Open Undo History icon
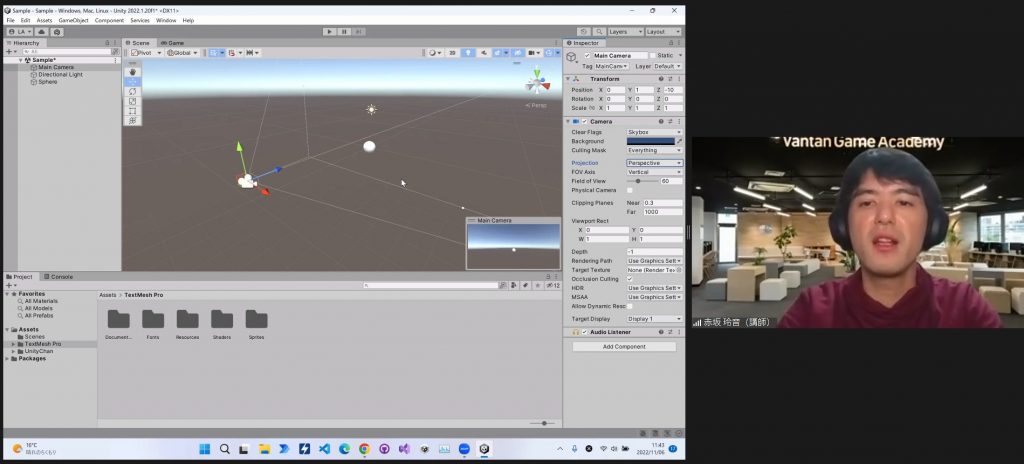Image resolution: width=1024 pixels, height=464 pixels. 584,31
